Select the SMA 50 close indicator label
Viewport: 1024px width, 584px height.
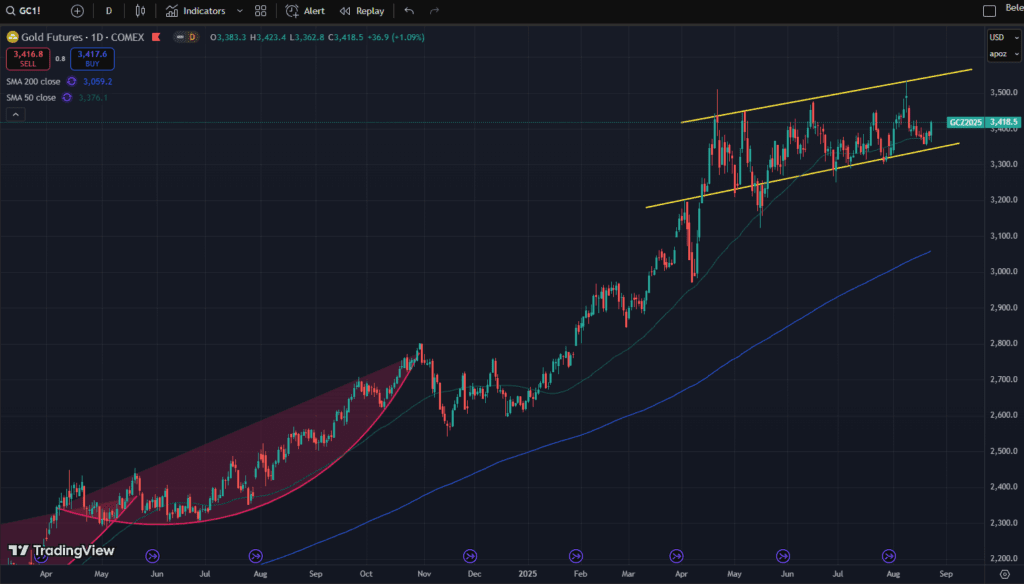point(33,97)
